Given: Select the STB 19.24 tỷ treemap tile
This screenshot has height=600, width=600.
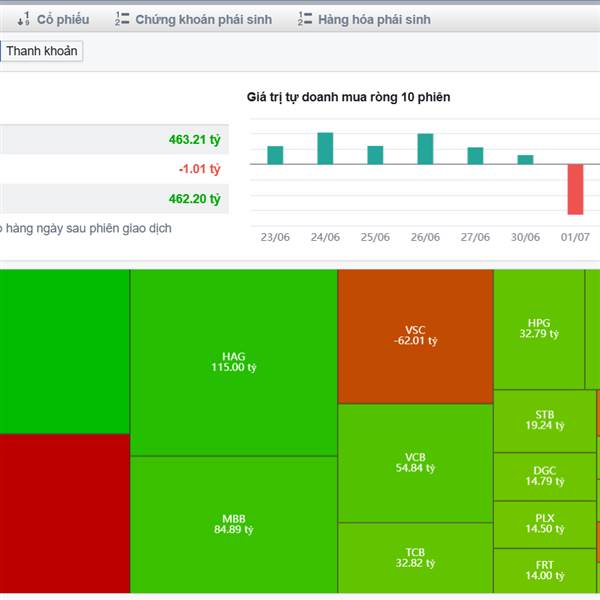Looking at the screenshot, I should click(545, 421).
